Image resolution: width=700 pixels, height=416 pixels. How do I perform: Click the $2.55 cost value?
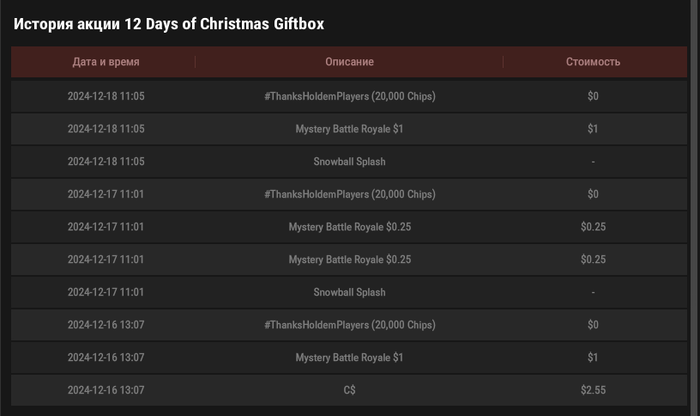tap(593, 390)
